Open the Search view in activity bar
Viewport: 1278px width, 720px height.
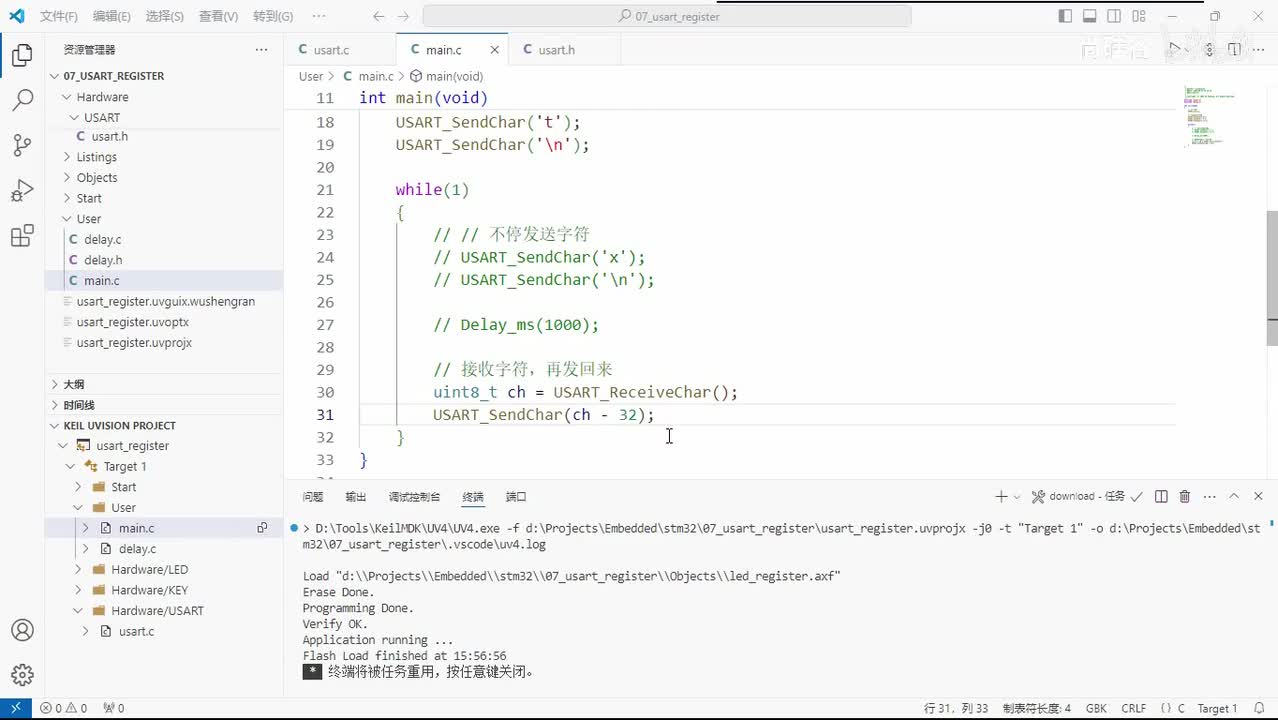tap(22, 100)
